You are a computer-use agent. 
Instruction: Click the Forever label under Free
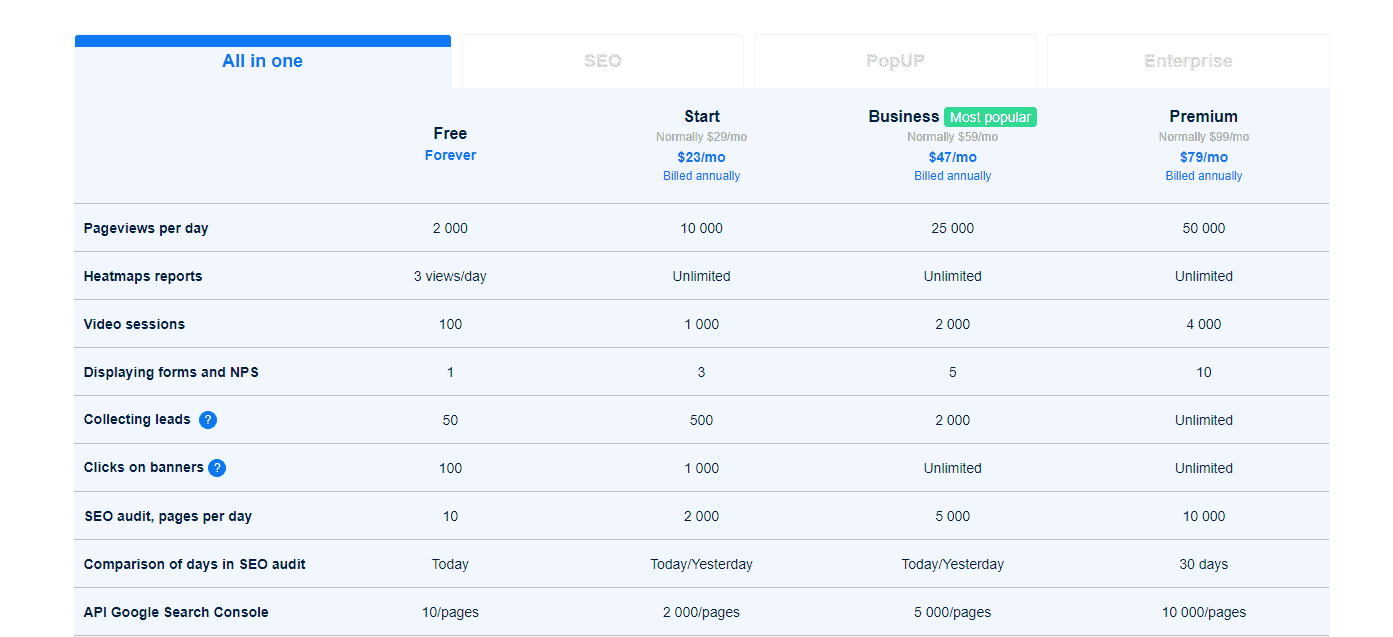coord(450,155)
